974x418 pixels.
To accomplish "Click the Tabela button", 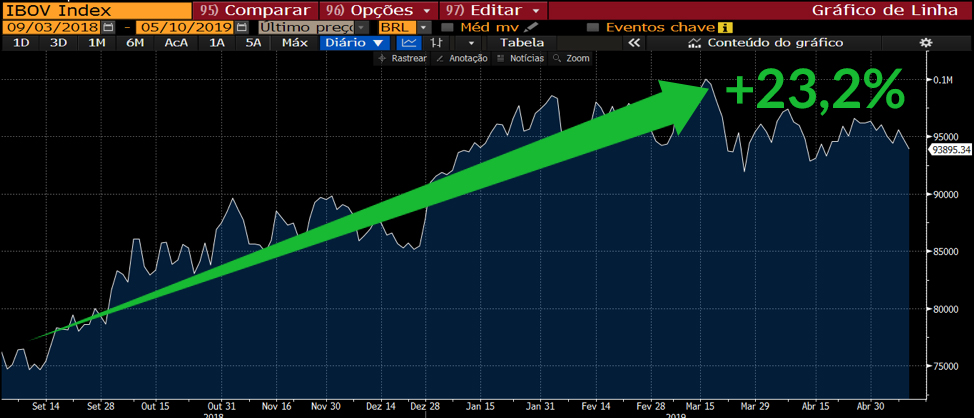I will pyautogui.click(x=522, y=43).
